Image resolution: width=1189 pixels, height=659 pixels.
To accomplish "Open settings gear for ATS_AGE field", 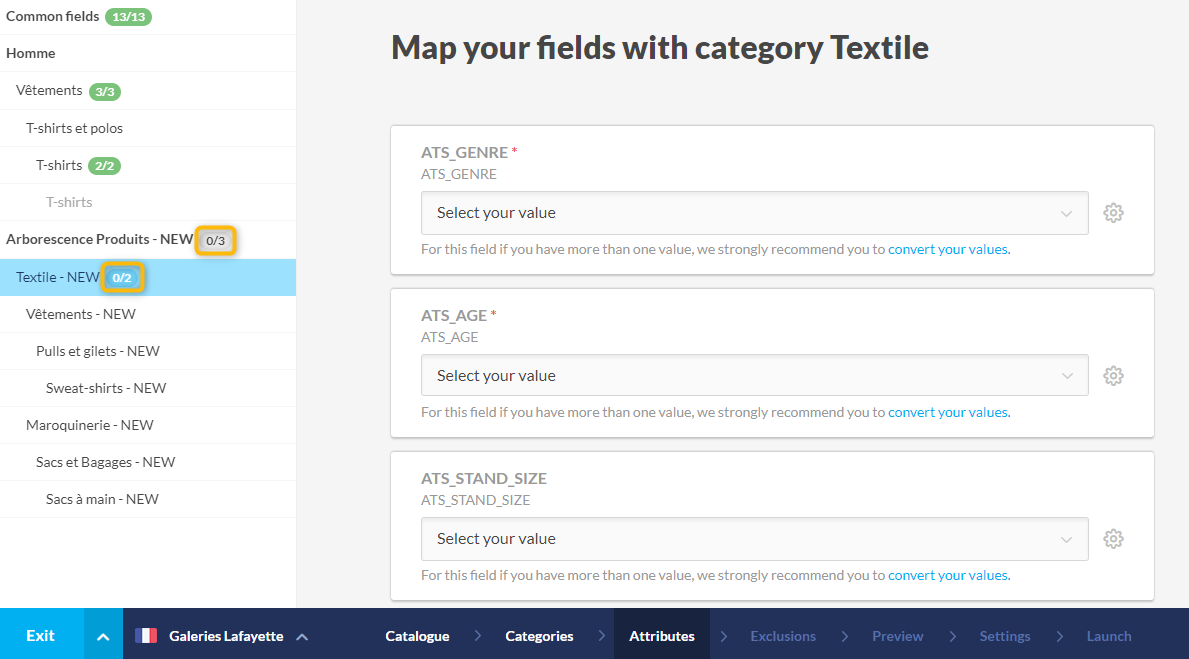I will pos(1113,376).
